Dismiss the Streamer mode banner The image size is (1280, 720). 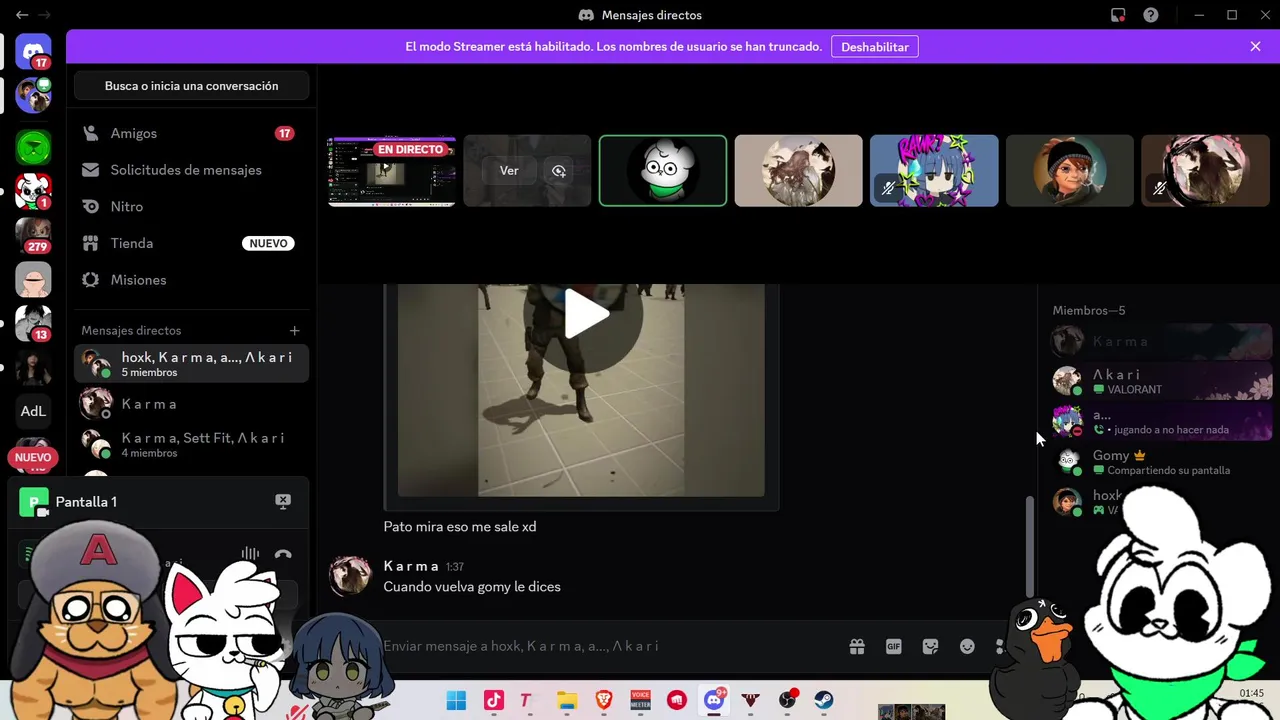1255,46
